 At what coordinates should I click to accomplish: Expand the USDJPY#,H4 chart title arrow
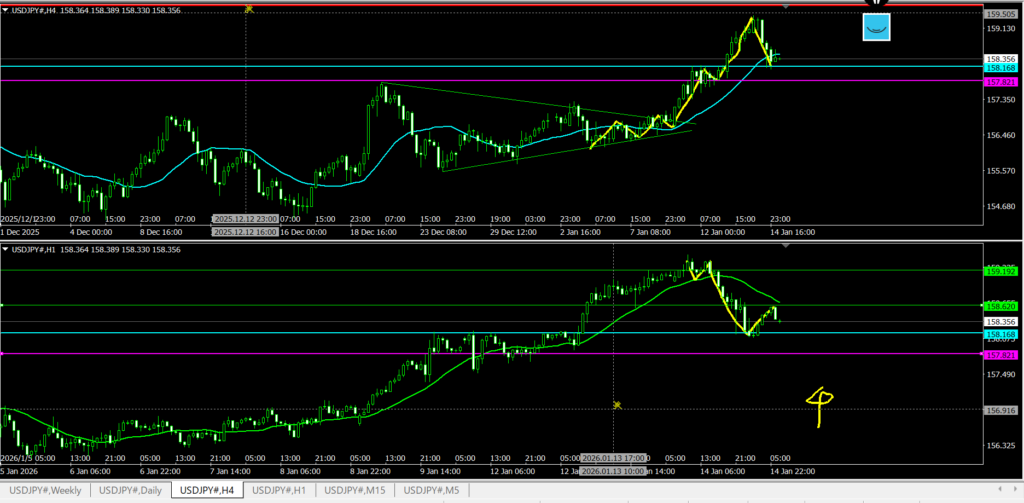click(x=6, y=10)
